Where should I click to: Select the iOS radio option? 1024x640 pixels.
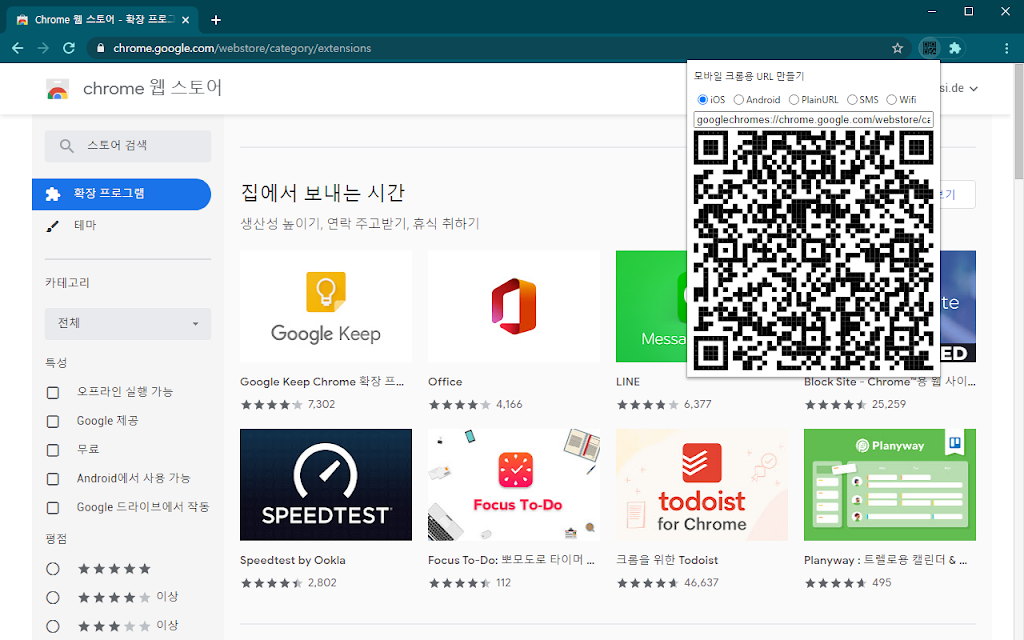[703, 100]
